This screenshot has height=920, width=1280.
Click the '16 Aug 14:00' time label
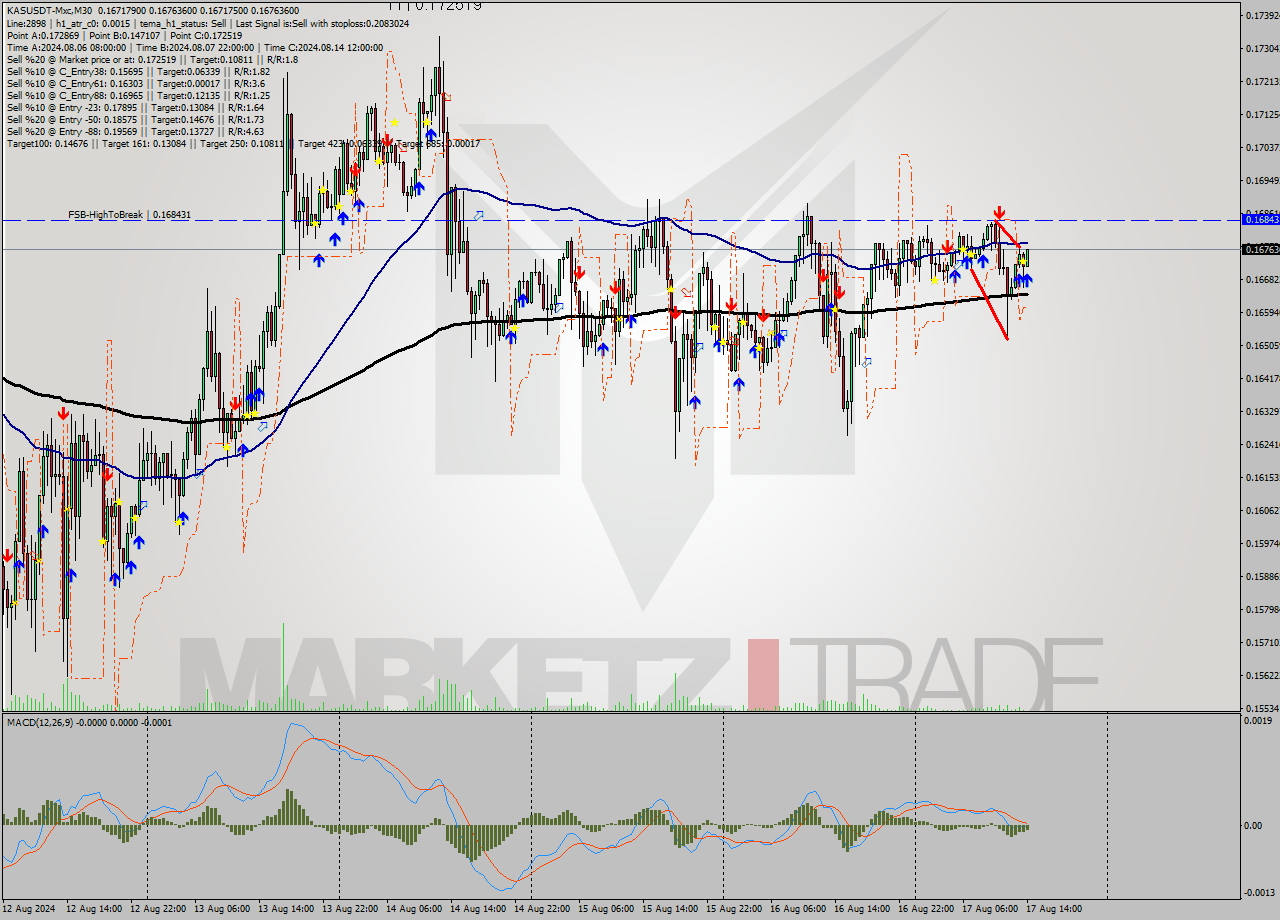pyautogui.click(x=862, y=909)
